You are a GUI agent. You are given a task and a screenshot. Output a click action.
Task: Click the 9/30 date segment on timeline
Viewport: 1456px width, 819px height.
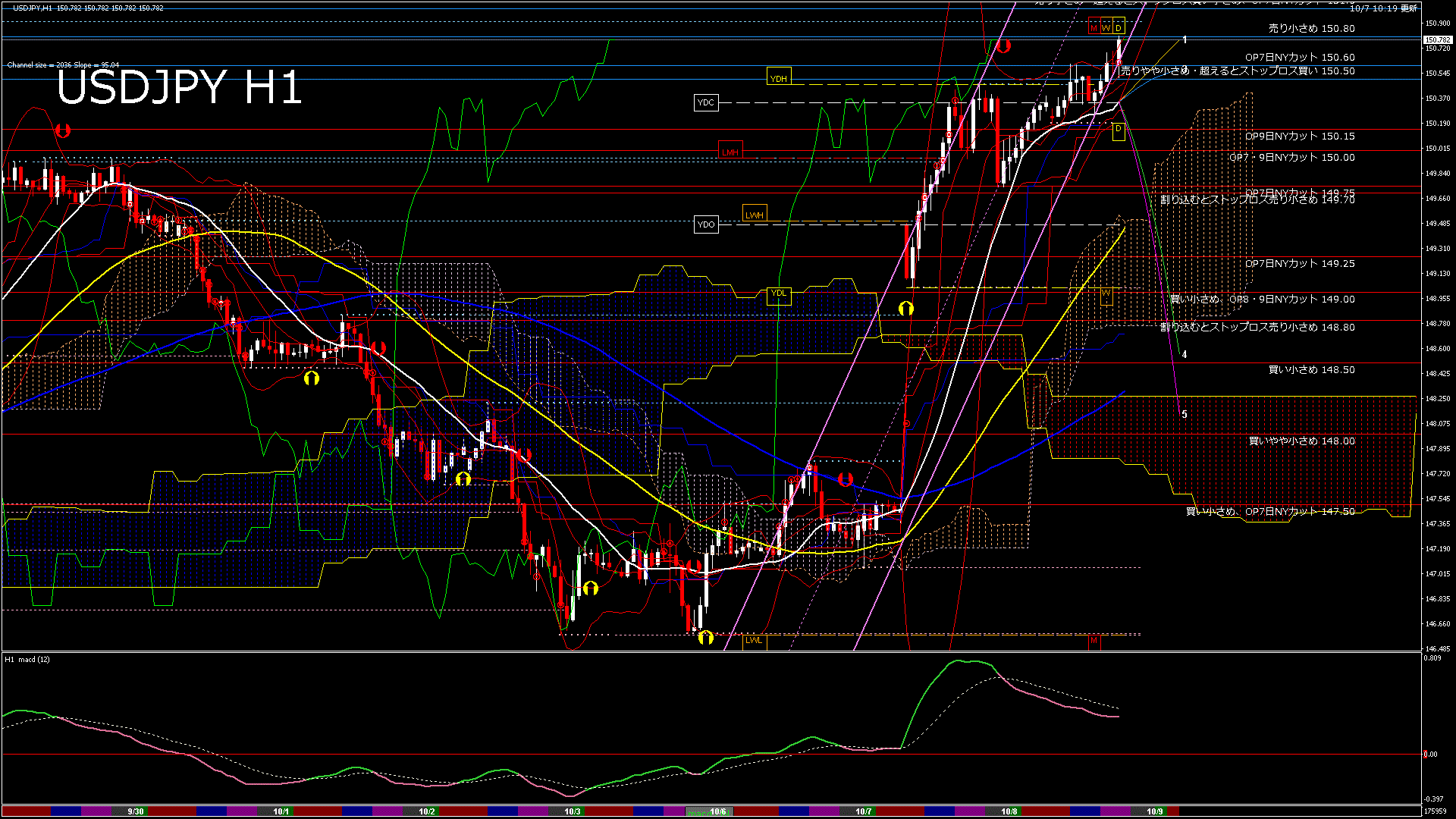(136, 811)
